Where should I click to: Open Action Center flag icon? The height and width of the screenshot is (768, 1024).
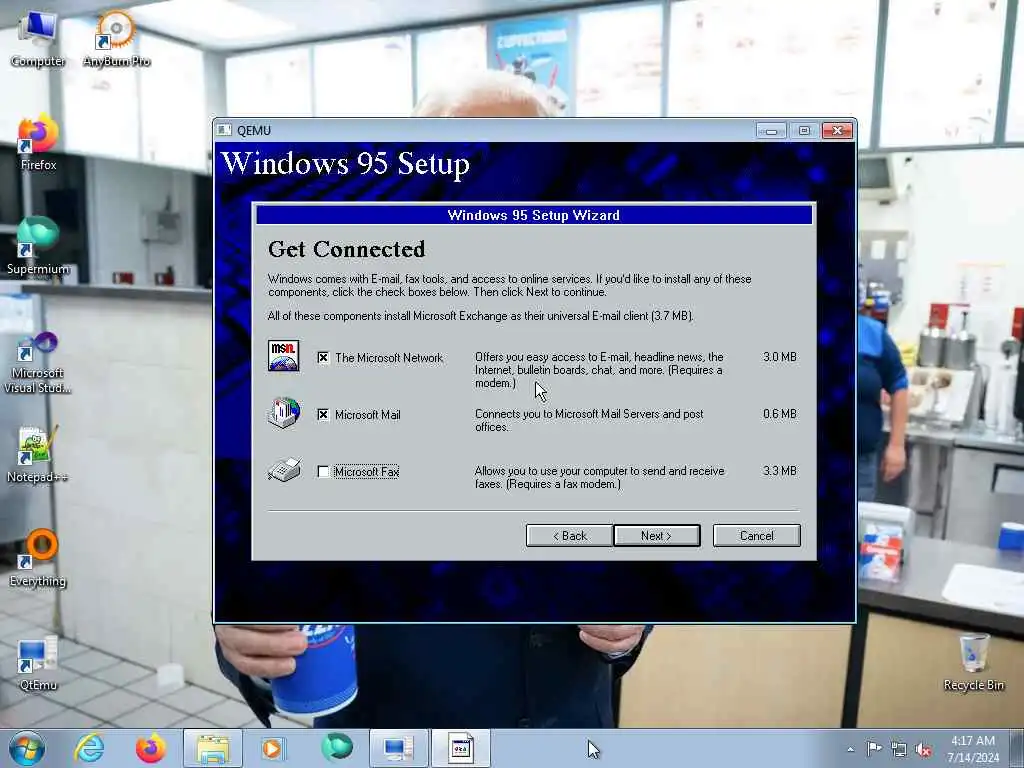pos(874,749)
